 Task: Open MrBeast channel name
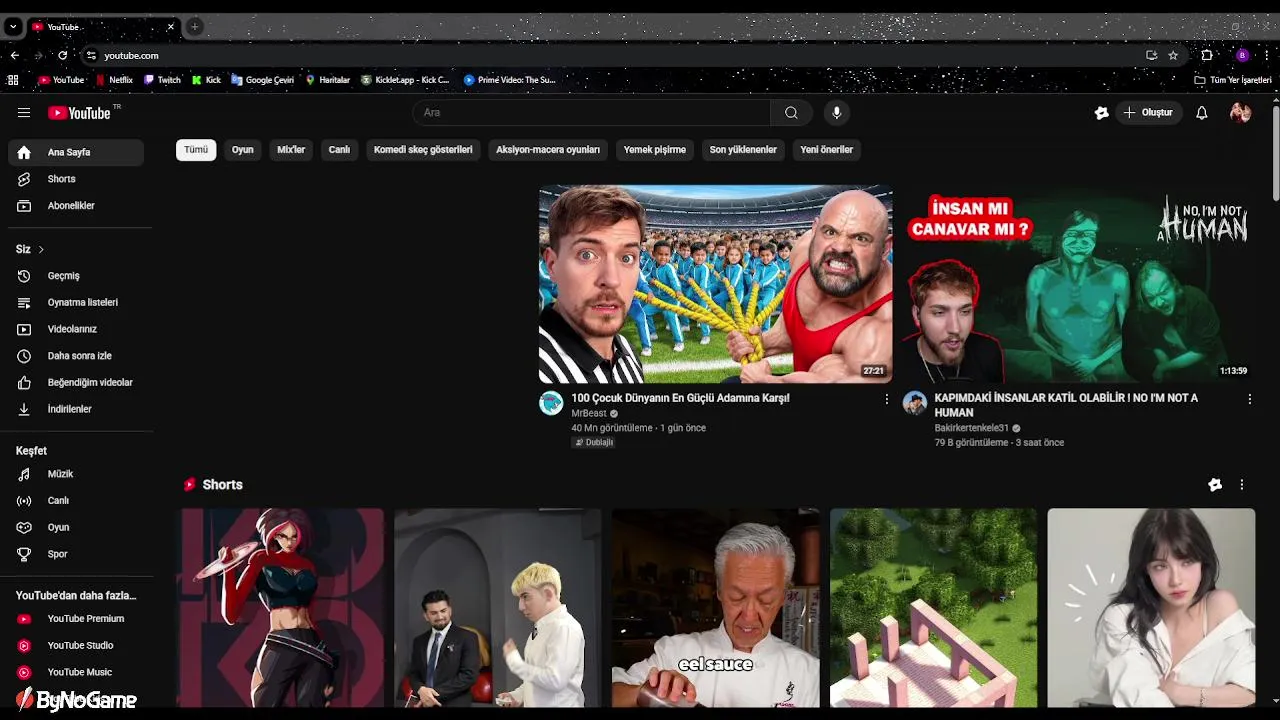click(x=589, y=413)
